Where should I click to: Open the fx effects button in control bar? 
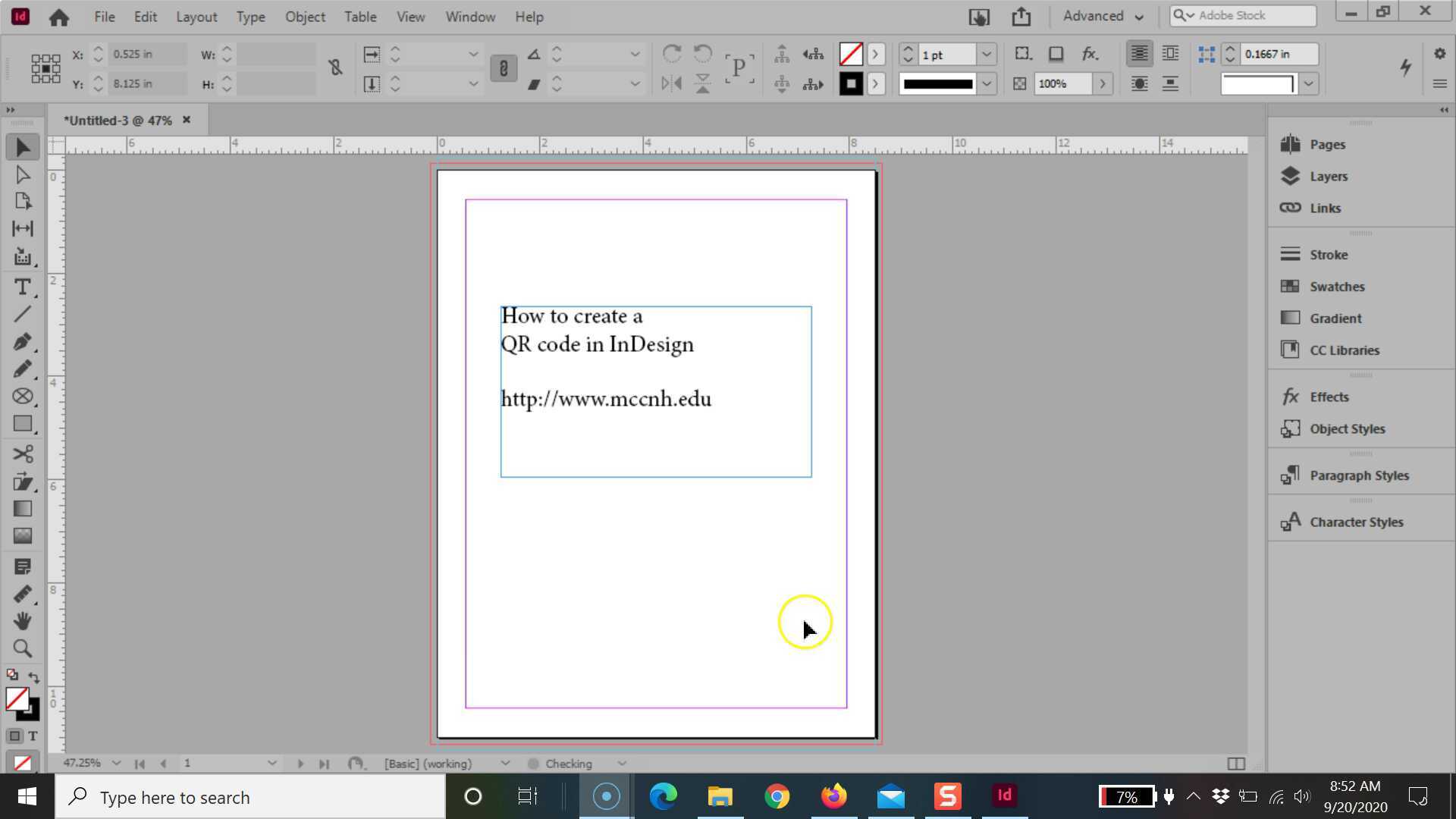point(1090,54)
